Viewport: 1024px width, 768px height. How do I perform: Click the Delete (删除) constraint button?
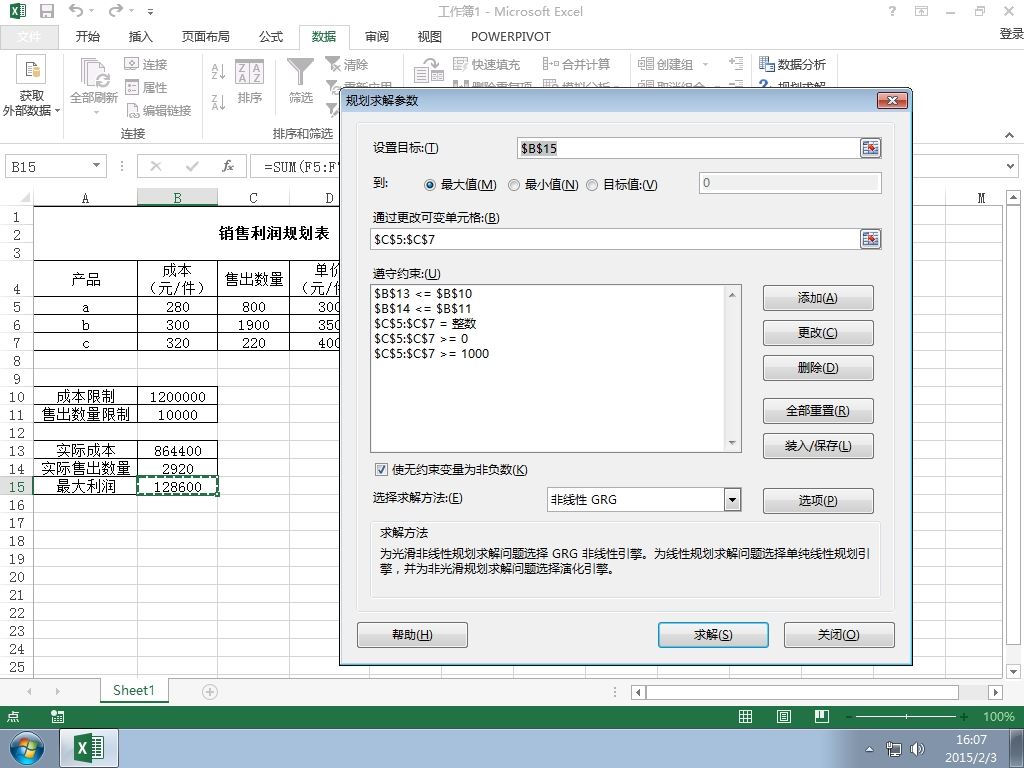(818, 368)
